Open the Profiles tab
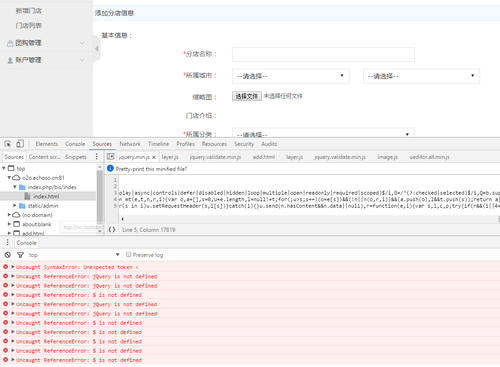 (x=185, y=144)
